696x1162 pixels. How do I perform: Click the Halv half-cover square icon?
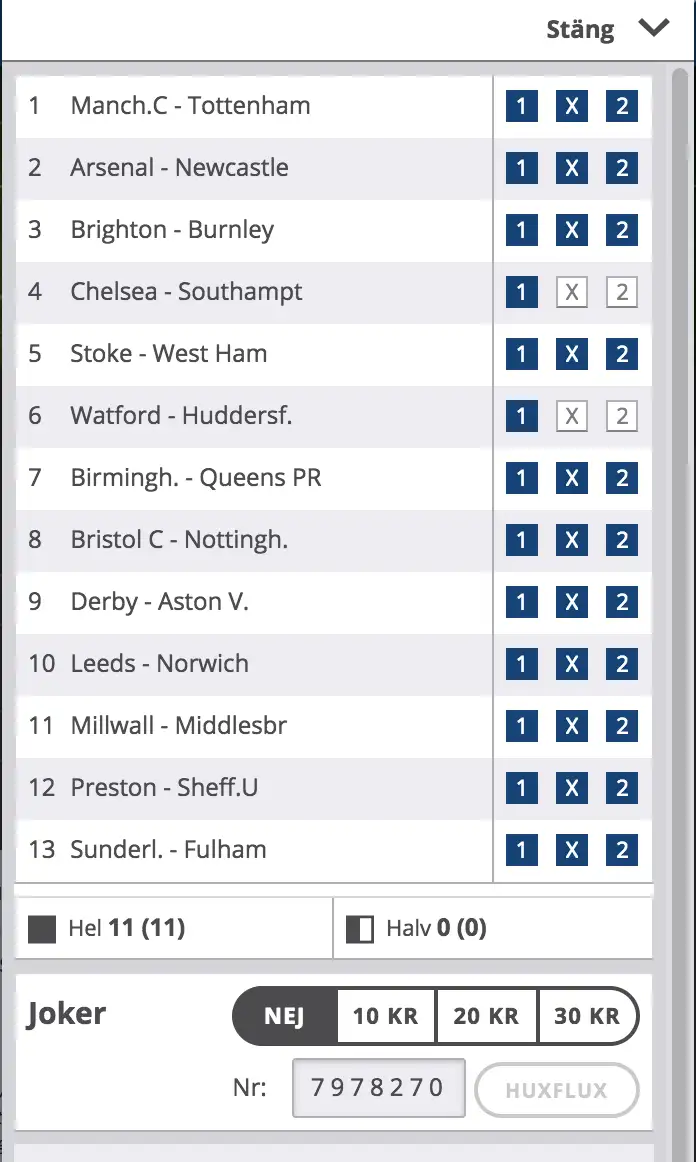(x=360, y=929)
